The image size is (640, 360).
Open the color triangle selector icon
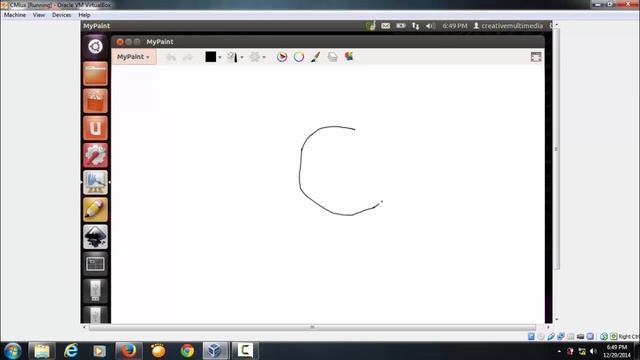pos(282,57)
